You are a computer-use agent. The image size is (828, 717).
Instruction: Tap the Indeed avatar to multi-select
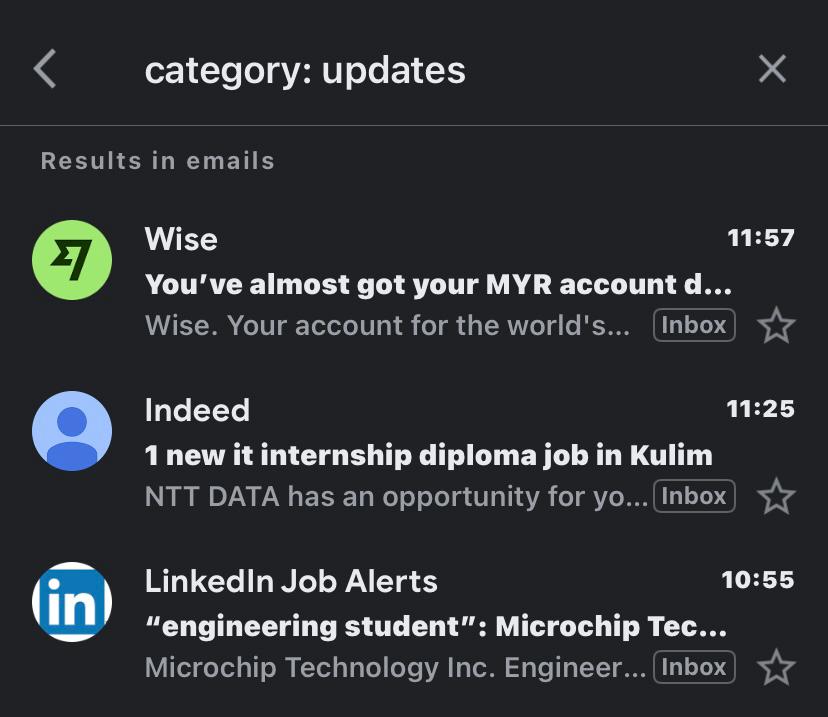[x=71, y=430]
